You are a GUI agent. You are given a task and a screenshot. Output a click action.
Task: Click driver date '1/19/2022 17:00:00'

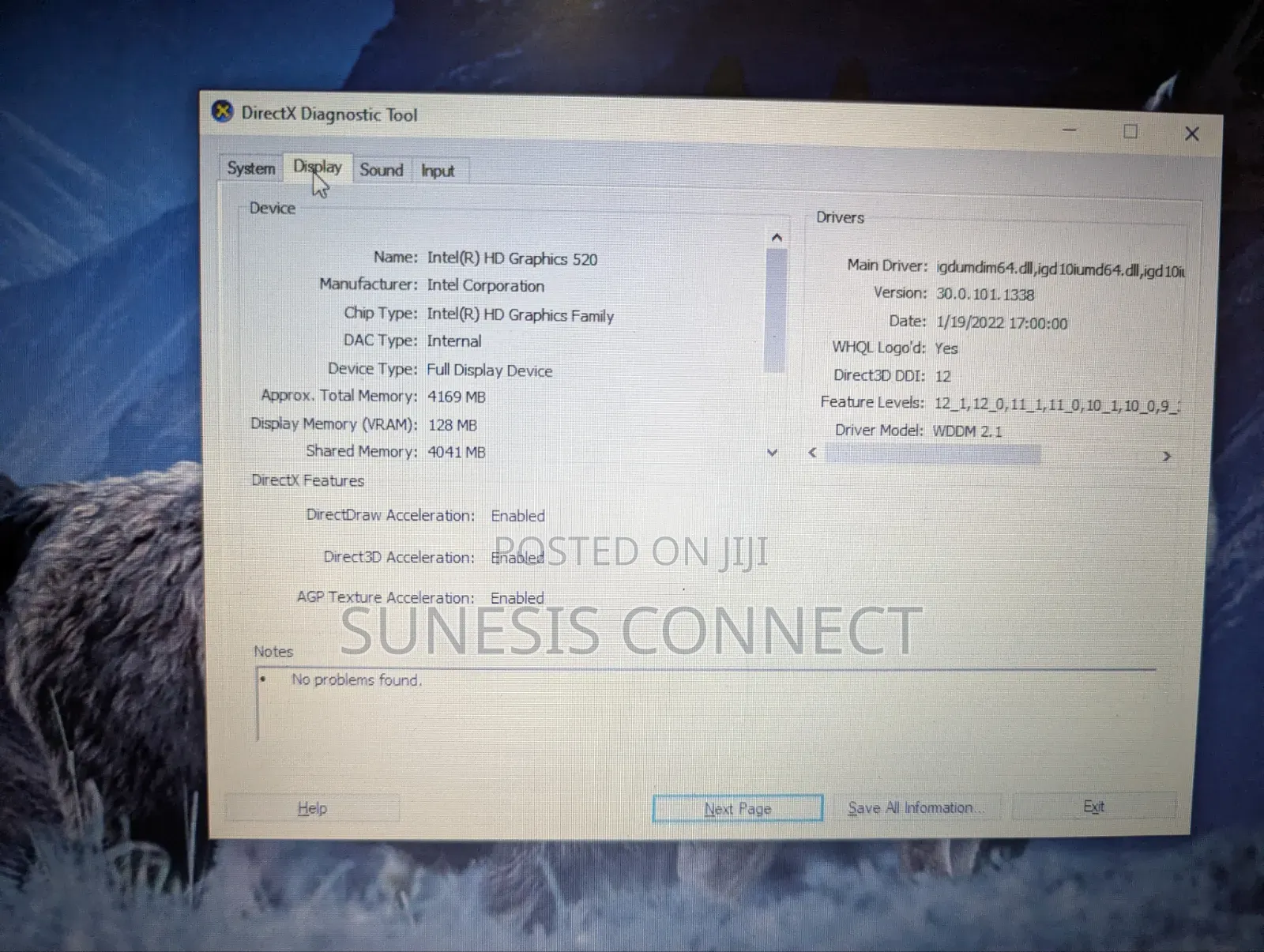pos(1002,323)
